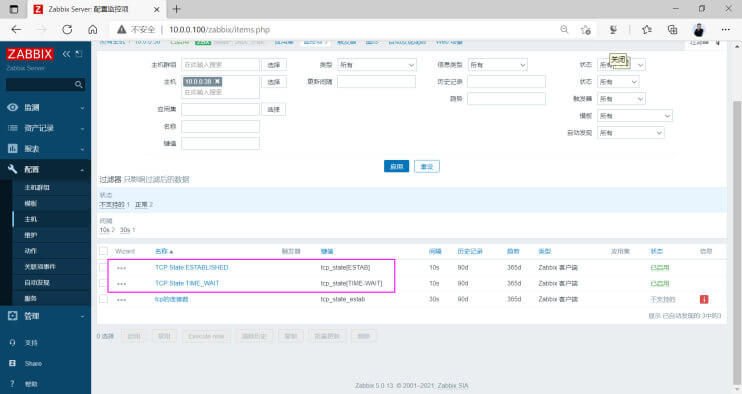Collapse the Zabbix sidebar with double-arrow icon
Image resolution: width=742 pixels, height=394 pixels.
[66, 54]
